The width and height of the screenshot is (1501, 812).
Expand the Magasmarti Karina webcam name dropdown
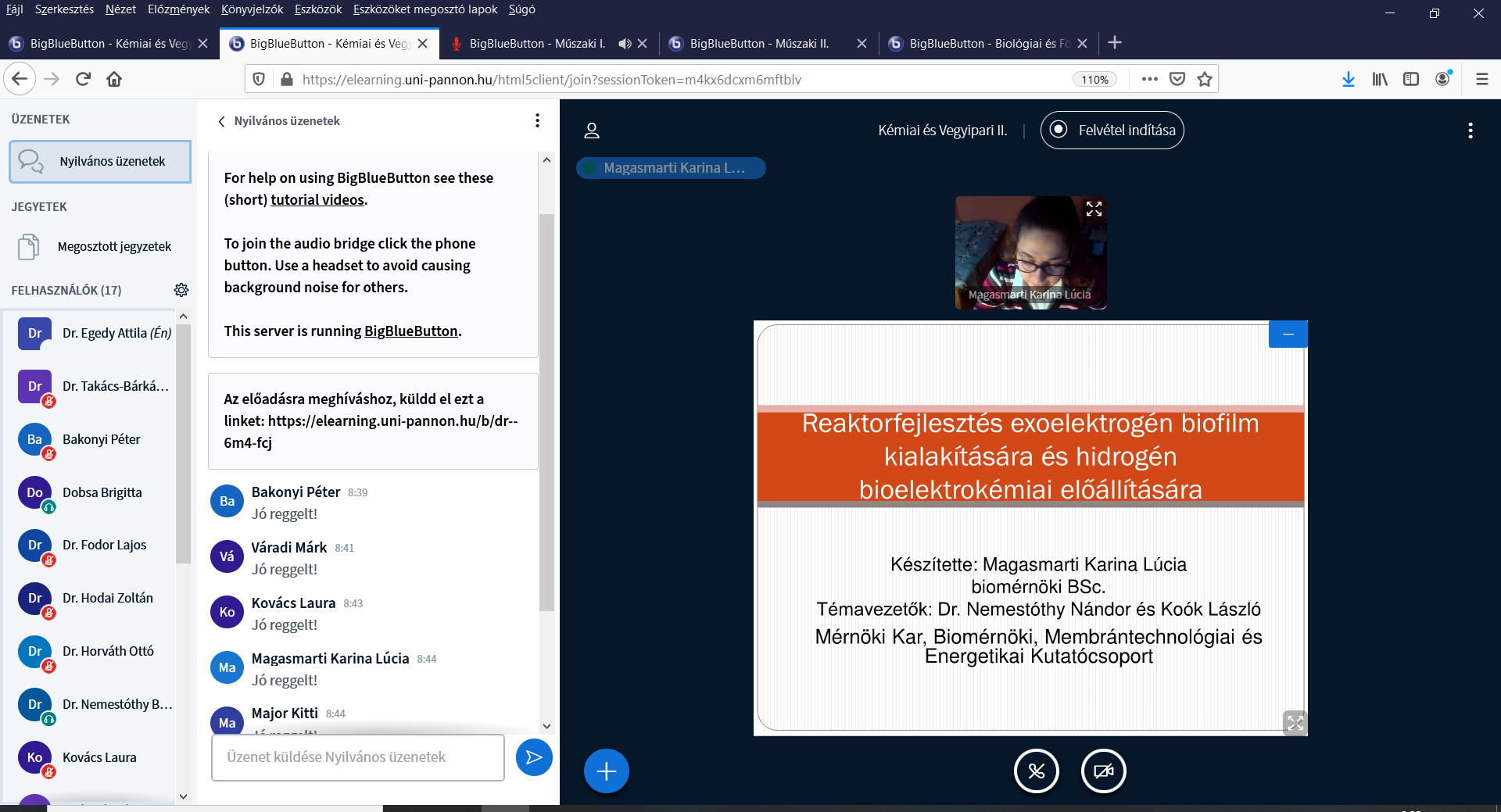pyautogui.click(x=671, y=168)
